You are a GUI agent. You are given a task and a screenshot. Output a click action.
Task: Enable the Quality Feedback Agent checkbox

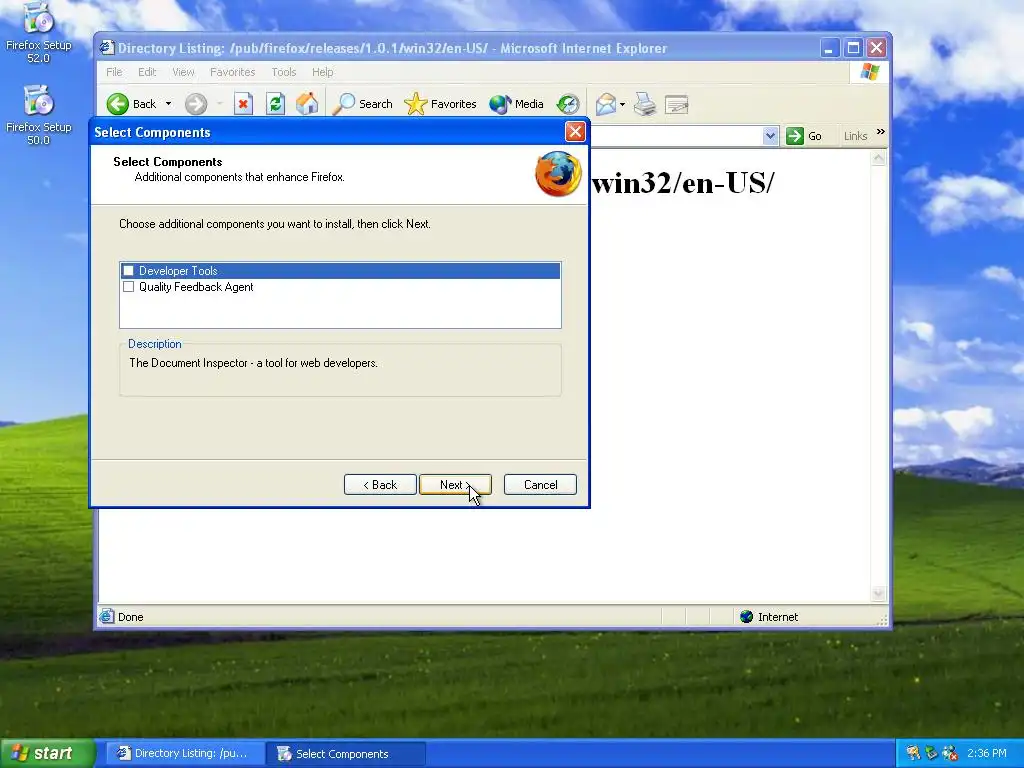[x=129, y=287]
